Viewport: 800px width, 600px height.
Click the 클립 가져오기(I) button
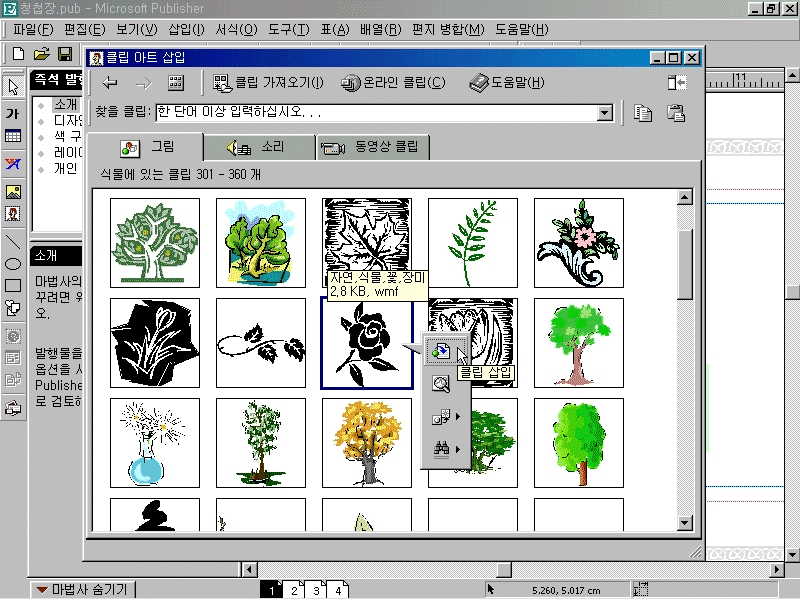tap(268, 83)
